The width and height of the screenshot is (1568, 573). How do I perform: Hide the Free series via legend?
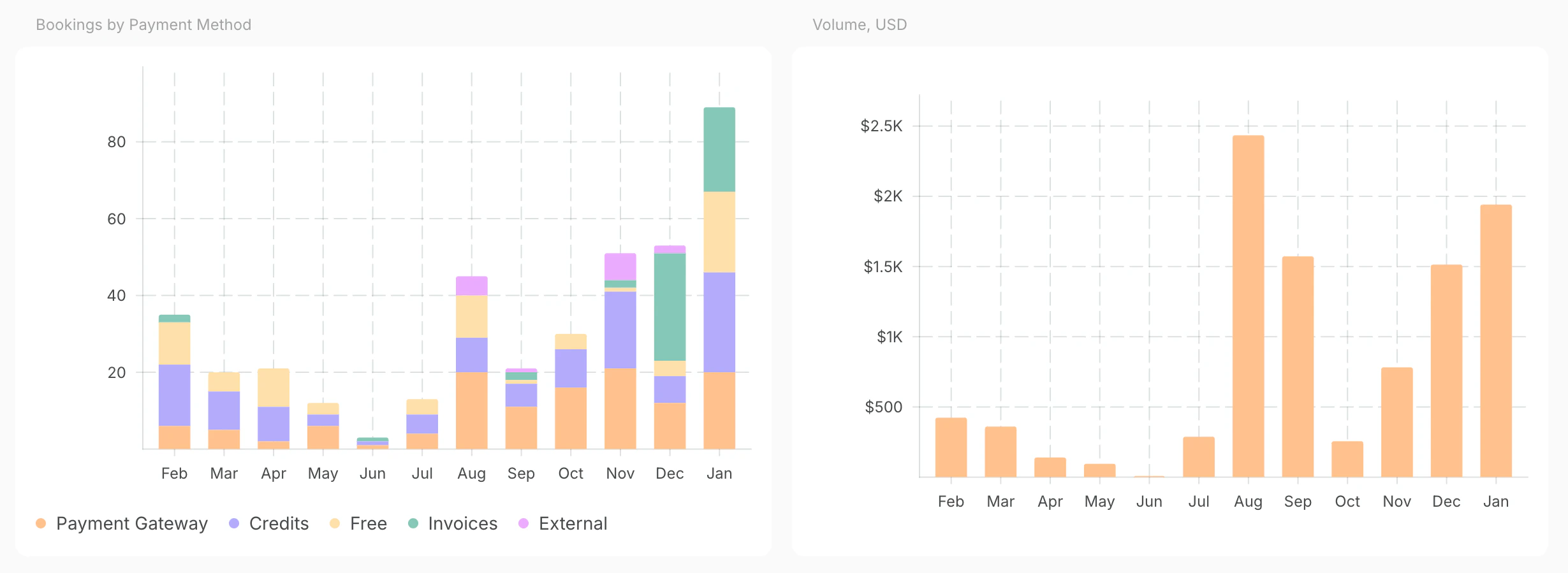click(358, 523)
